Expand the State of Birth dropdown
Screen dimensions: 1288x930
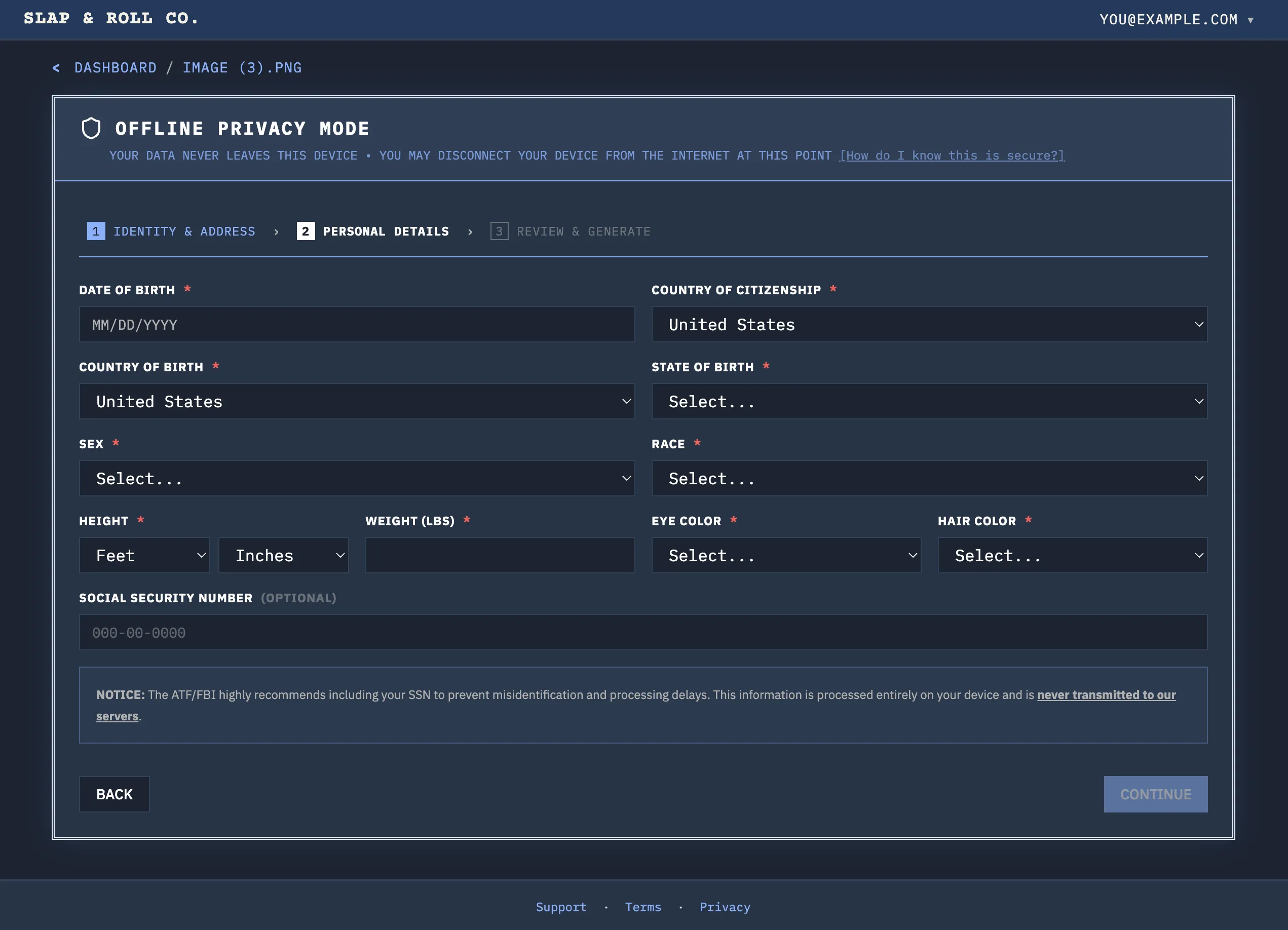tap(929, 401)
